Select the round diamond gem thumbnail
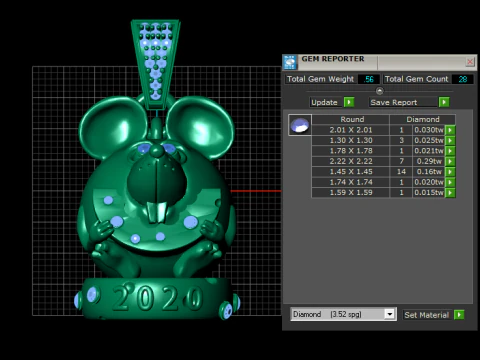This screenshot has height=360, width=480. [x=300, y=125]
